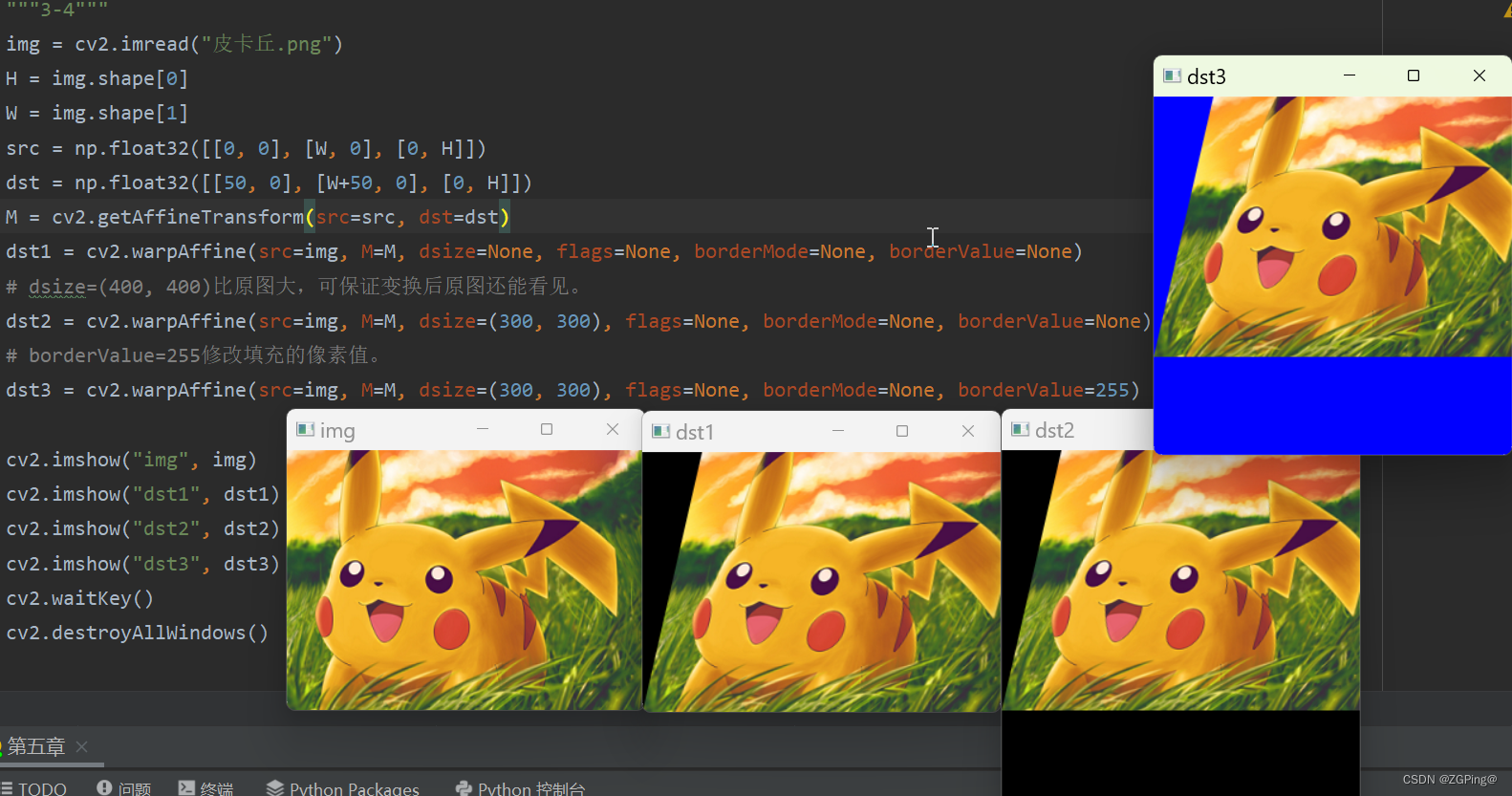The height and width of the screenshot is (796, 1512).
Task: Maximize the dst1 window
Action: tap(902, 432)
